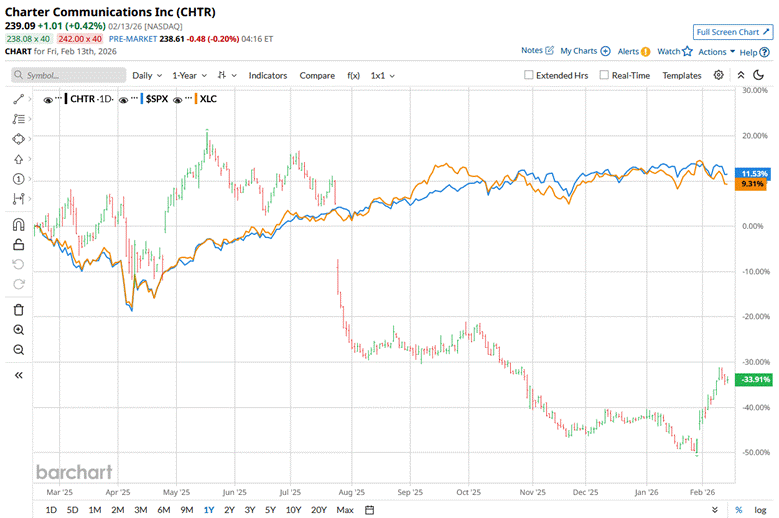Open the Indicators panel
The width and height of the screenshot is (779, 518).
[267, 75]
